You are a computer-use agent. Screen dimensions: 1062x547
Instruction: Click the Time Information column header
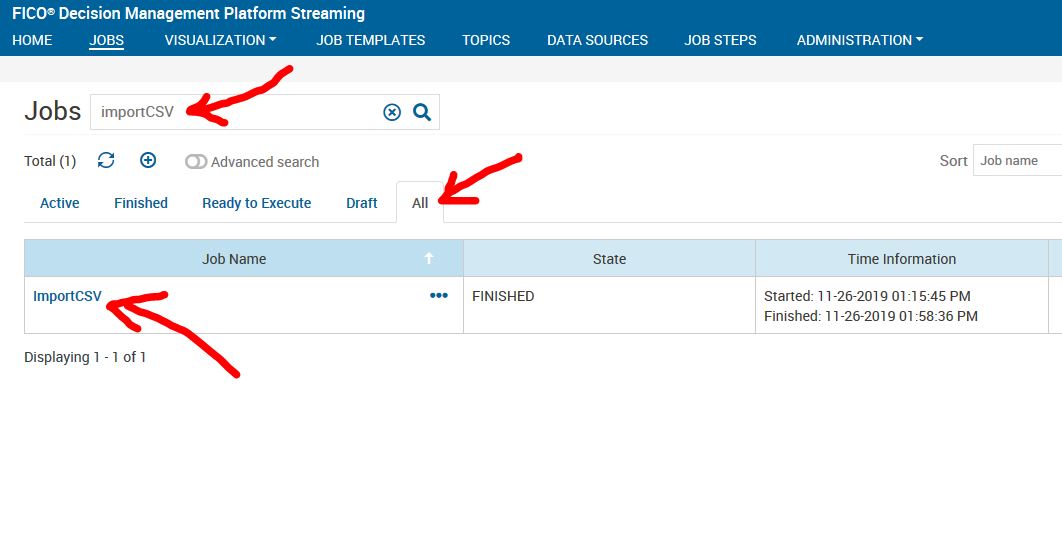click(901, 259)
